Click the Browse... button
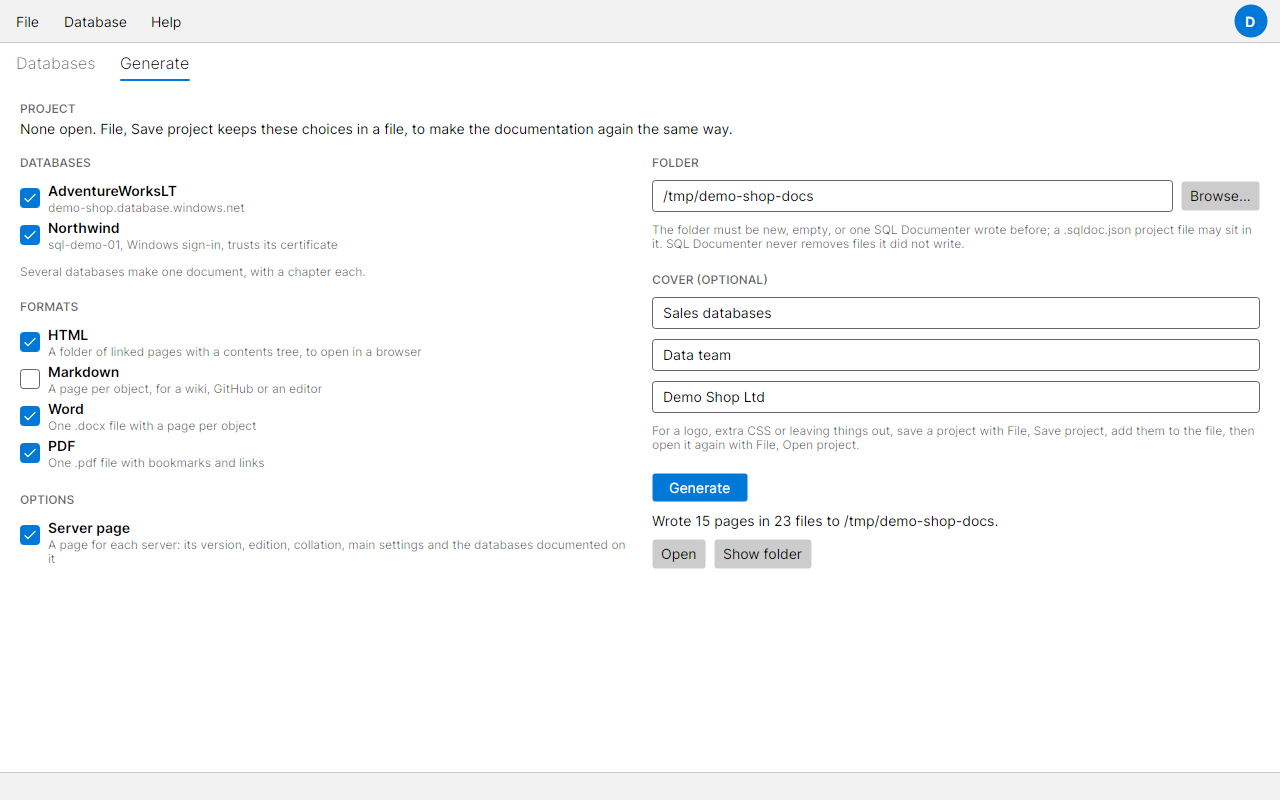 coord(1220,196)
